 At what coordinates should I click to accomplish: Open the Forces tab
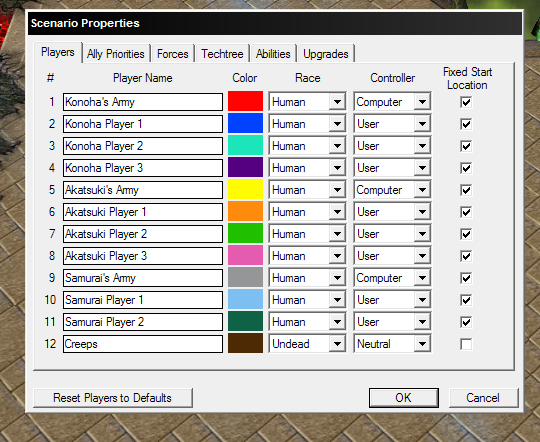coord(173,54)
